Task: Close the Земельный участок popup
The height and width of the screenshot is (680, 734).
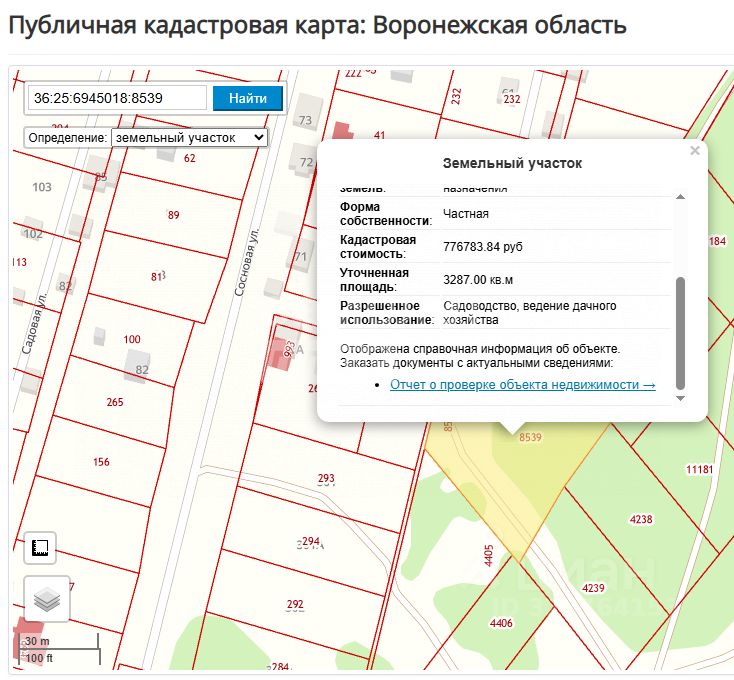Action: point(695,151)
